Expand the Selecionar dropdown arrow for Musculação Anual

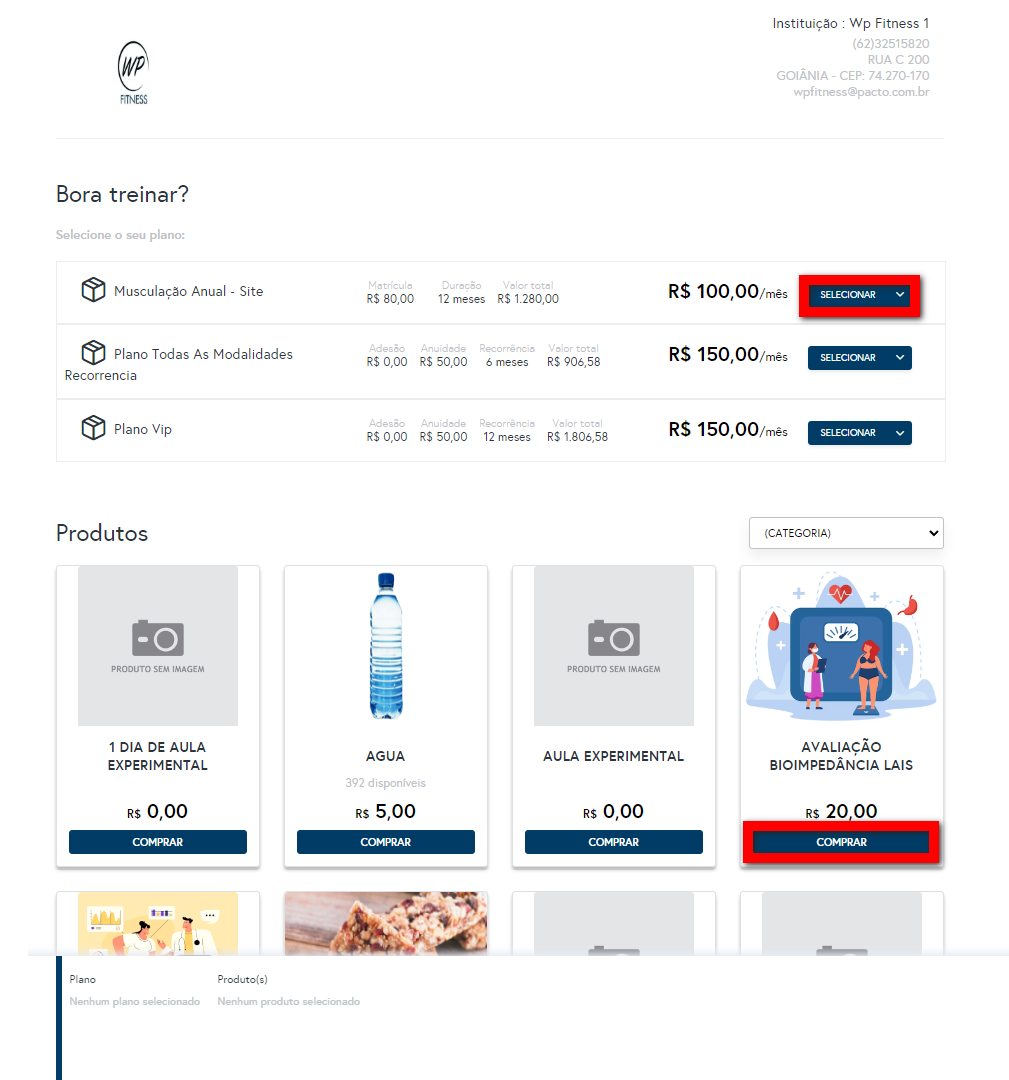click(x=899, y=295)
